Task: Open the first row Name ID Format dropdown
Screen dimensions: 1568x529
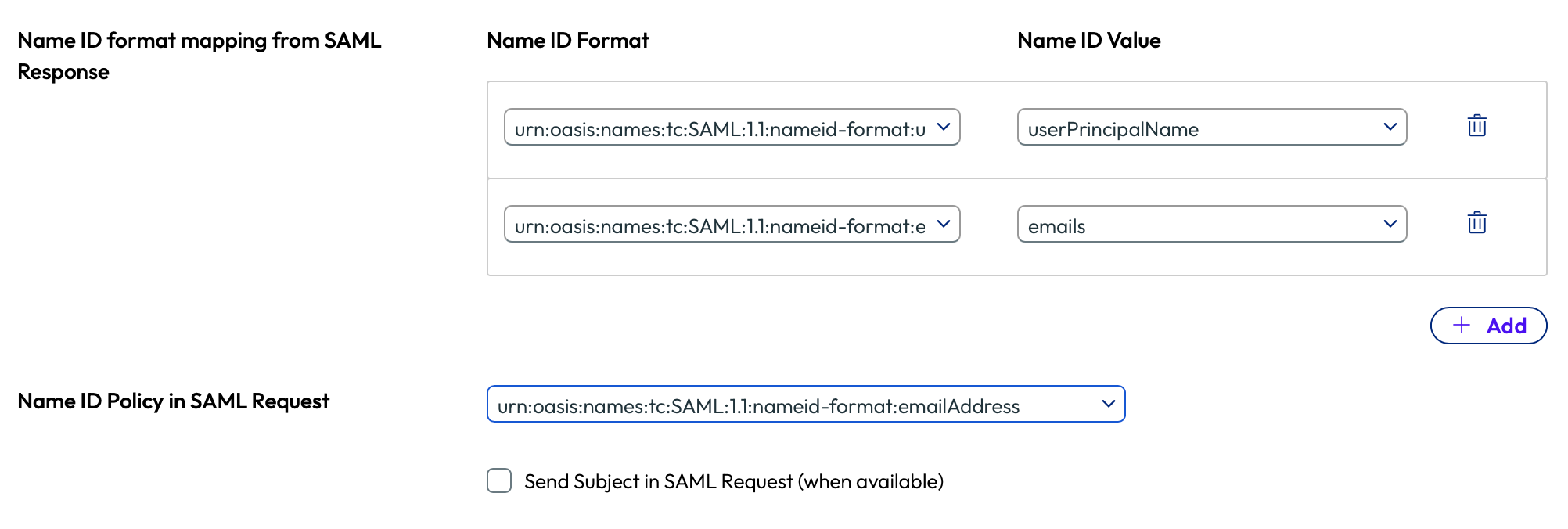Action: pos(720,128)
